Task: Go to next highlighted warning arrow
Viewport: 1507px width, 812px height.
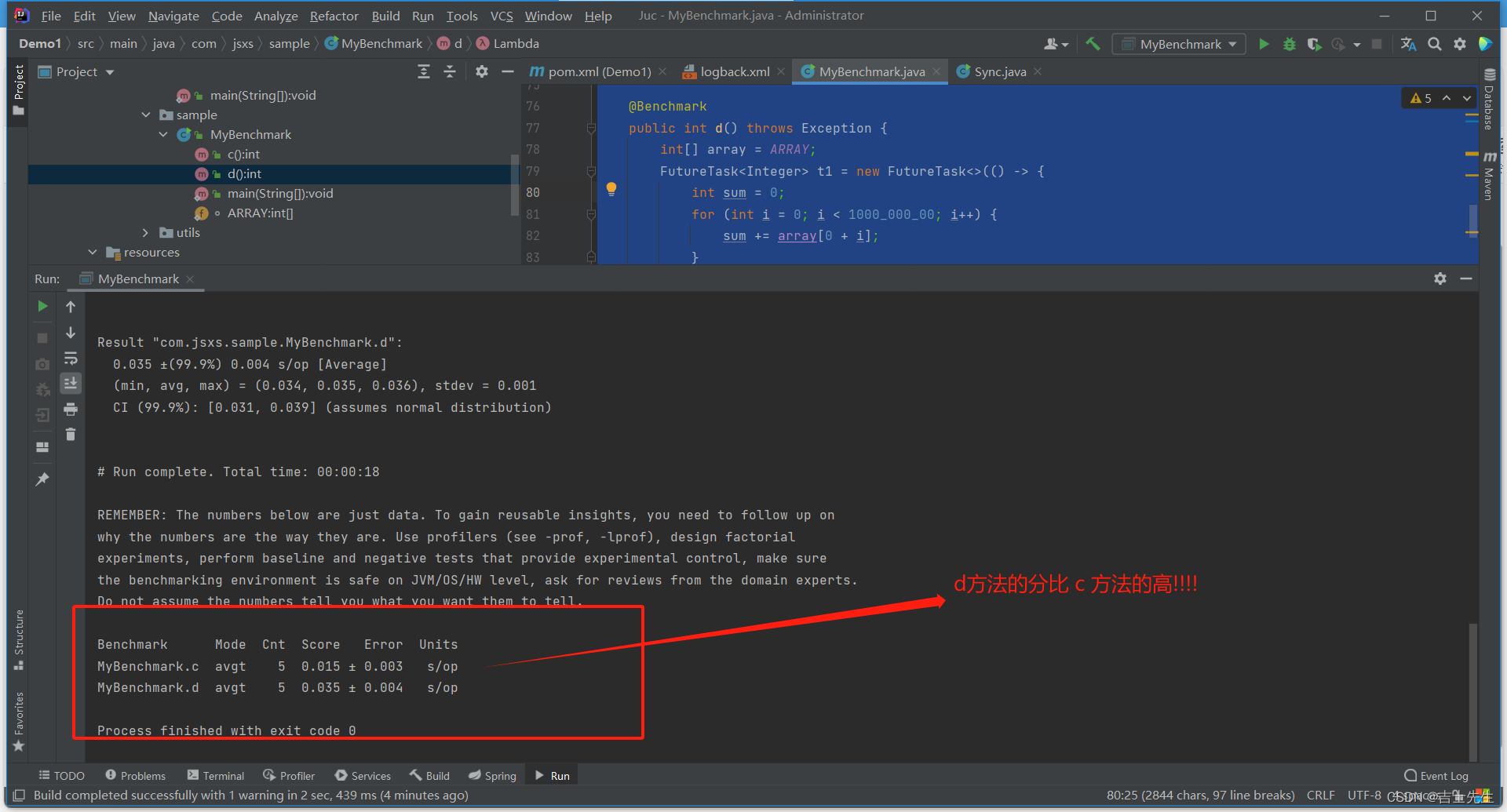Action: click(x=1466, y=98)
